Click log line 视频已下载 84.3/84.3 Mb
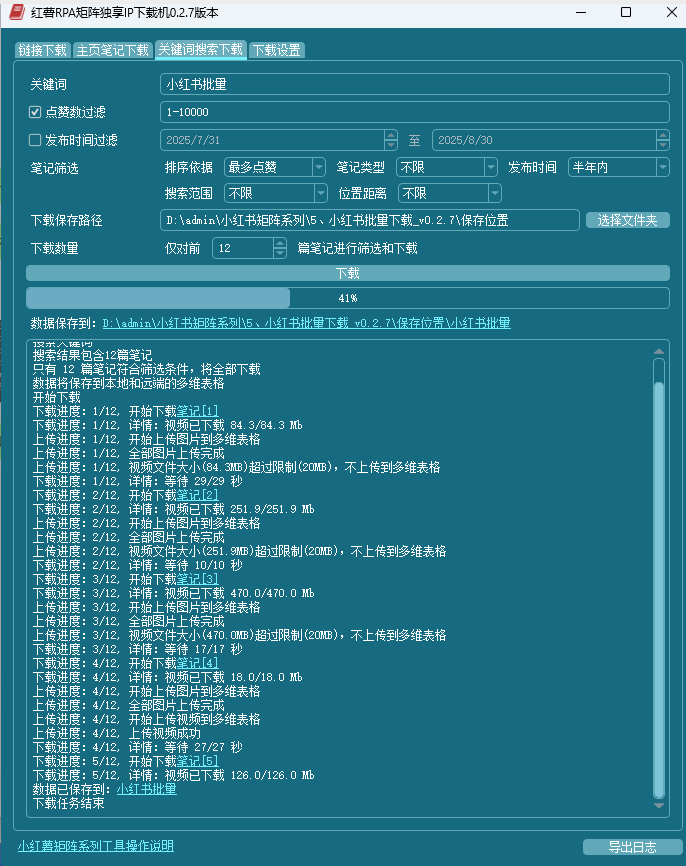Image resolution: width=686 pixels, height=866 pixels. 233,425
